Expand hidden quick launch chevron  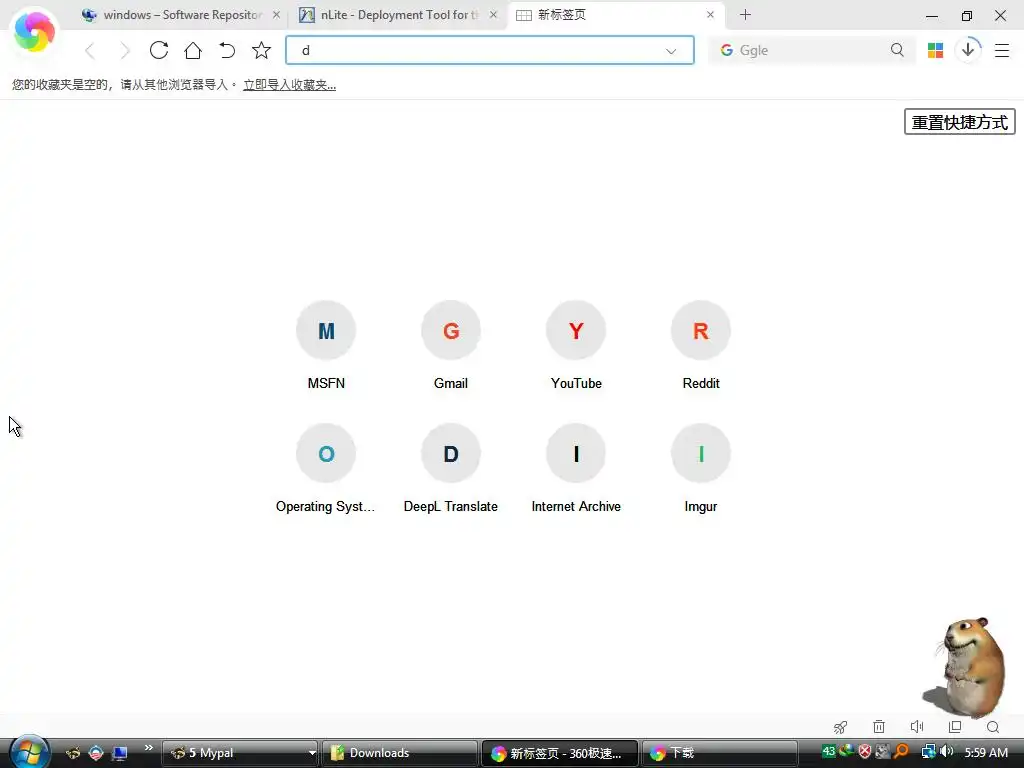click(149, 748)
